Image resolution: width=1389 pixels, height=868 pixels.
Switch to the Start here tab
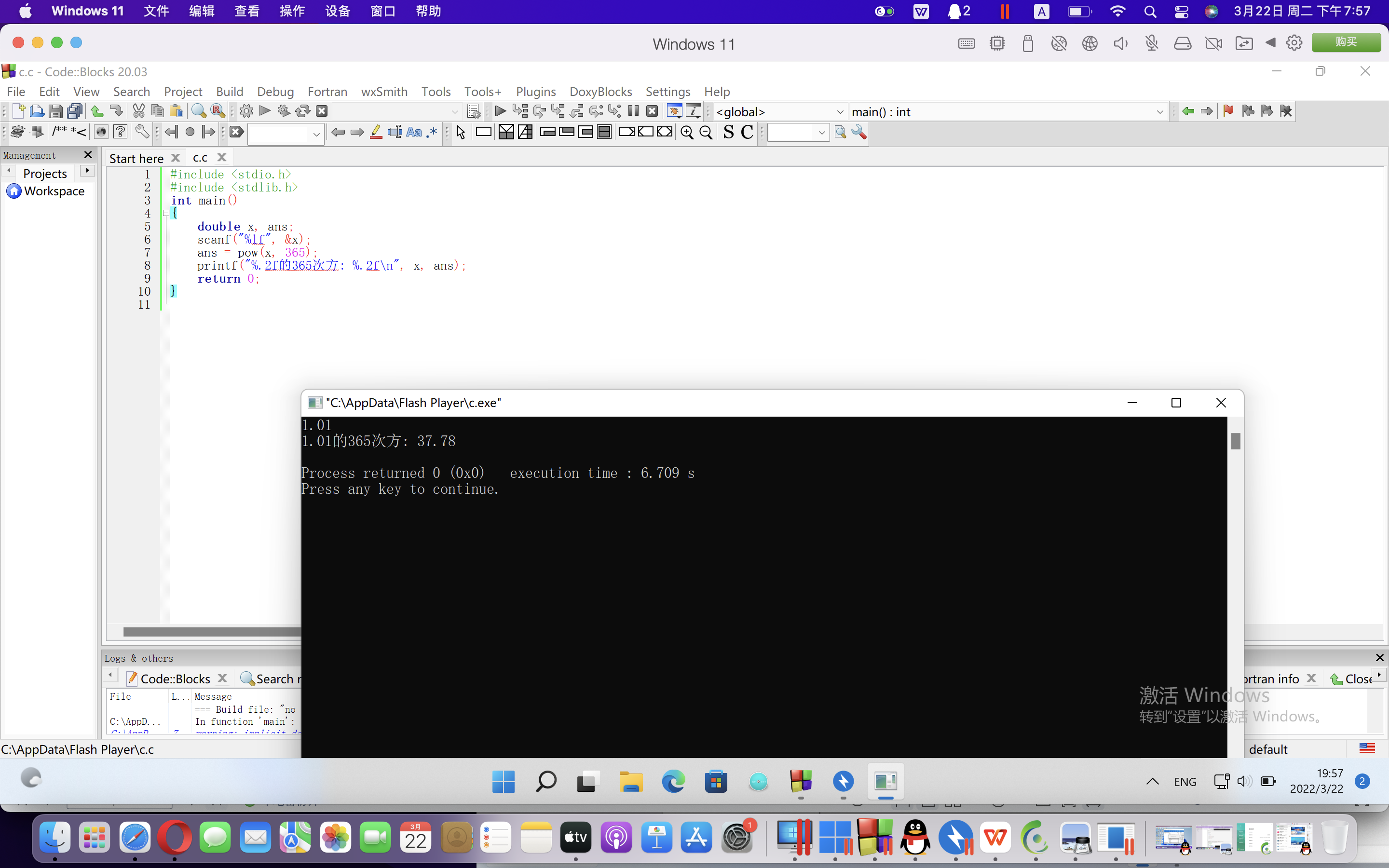pos(136,158)
